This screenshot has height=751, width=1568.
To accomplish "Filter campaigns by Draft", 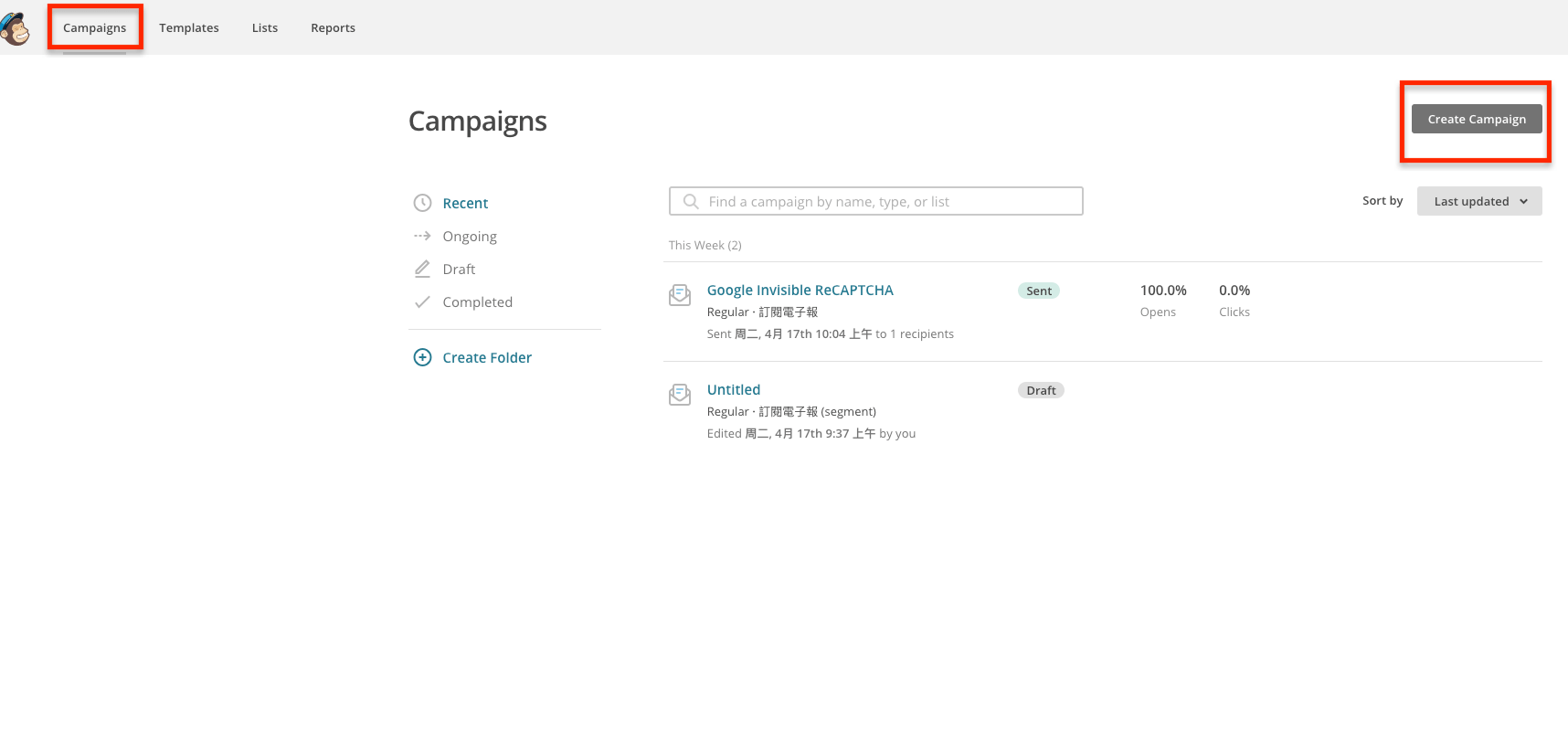I will 459,269.
